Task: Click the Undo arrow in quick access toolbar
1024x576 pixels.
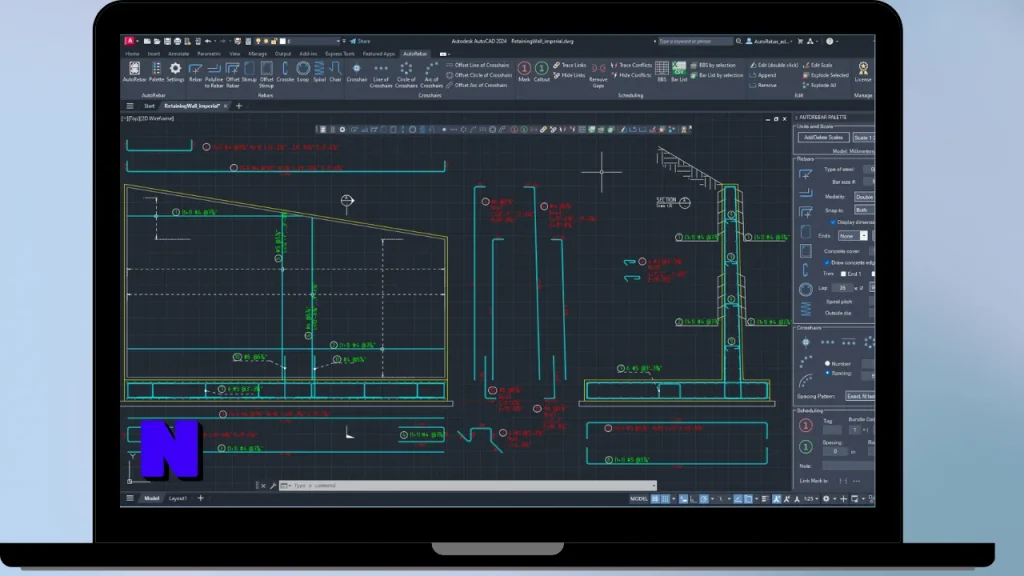Action: tap(208, 41)
